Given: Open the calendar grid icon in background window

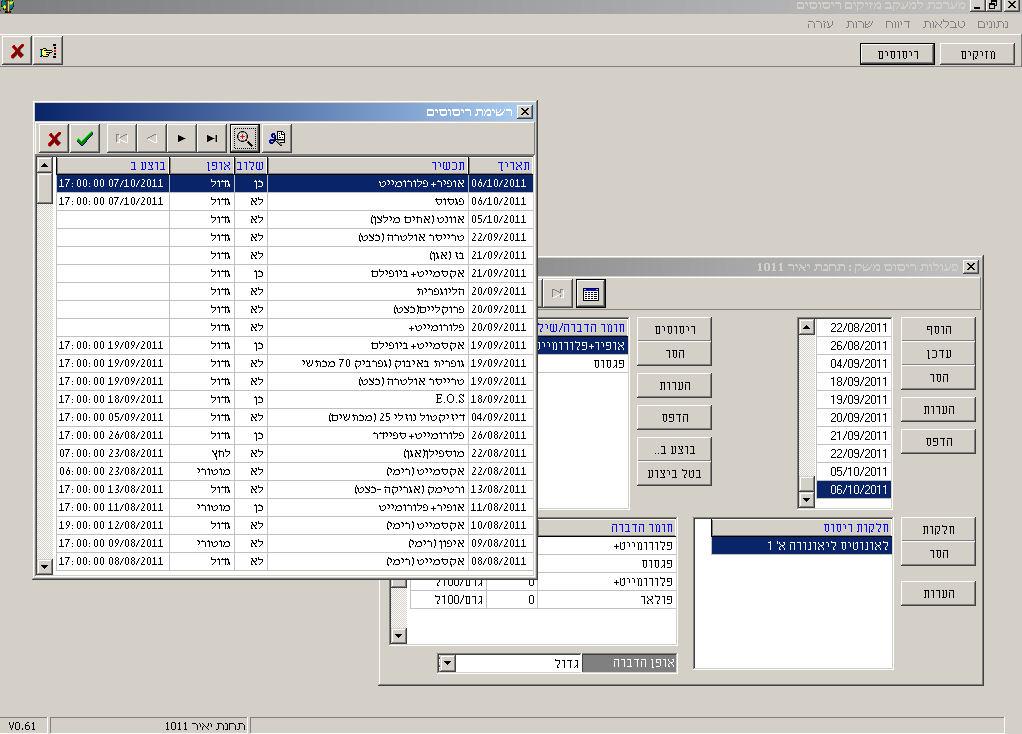Looking at the screenshot, I should [x=591, y=293].
